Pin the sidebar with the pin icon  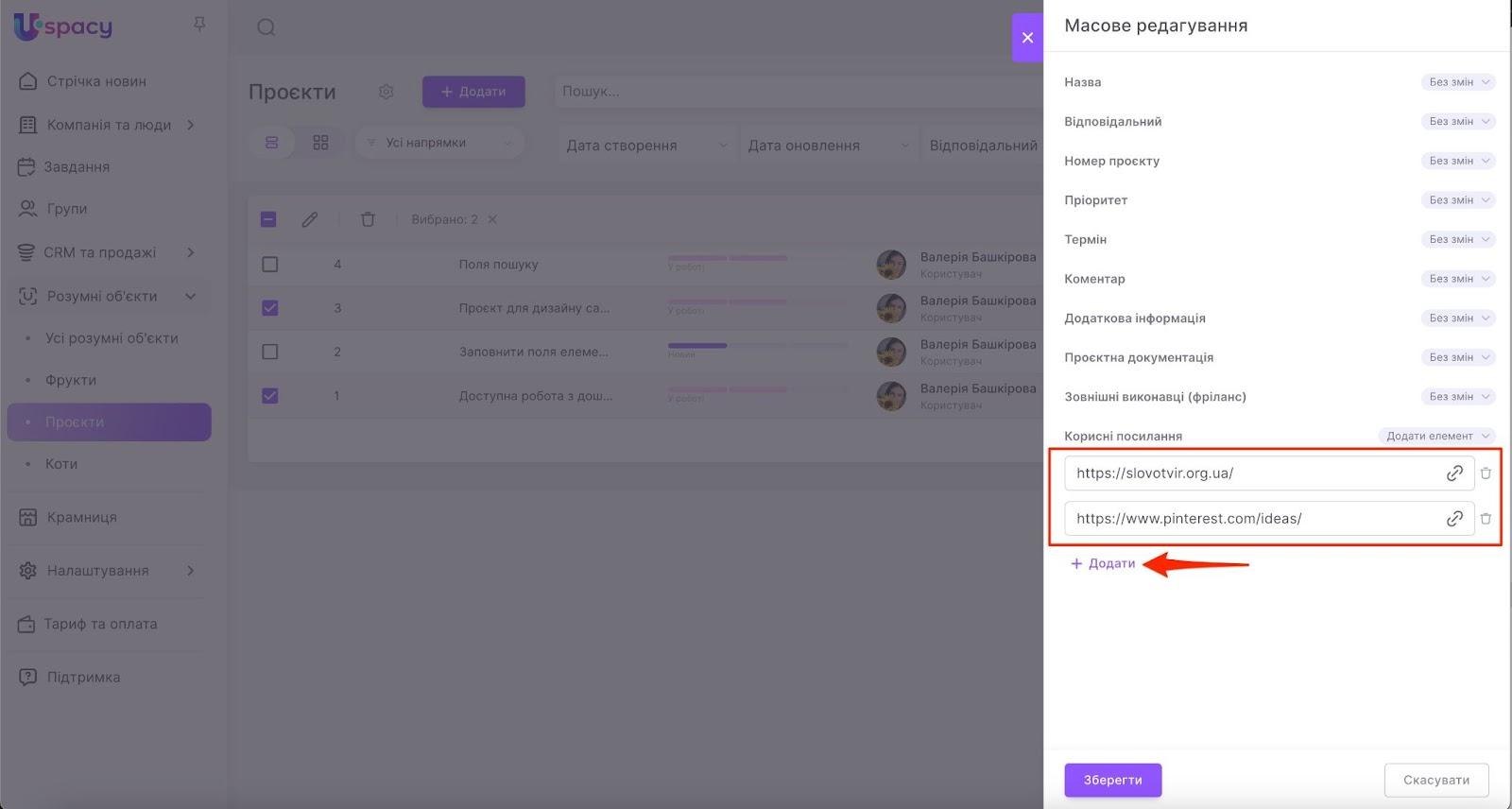pyautogui.click(x=199, y=24)
